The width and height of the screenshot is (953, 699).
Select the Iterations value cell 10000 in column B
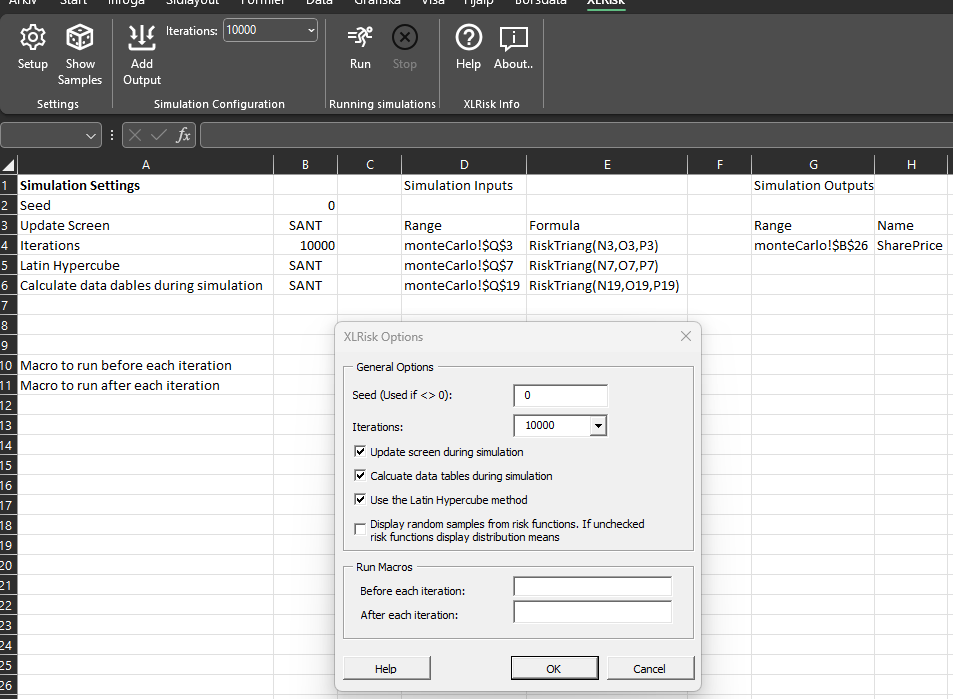[x=305, y=245]
